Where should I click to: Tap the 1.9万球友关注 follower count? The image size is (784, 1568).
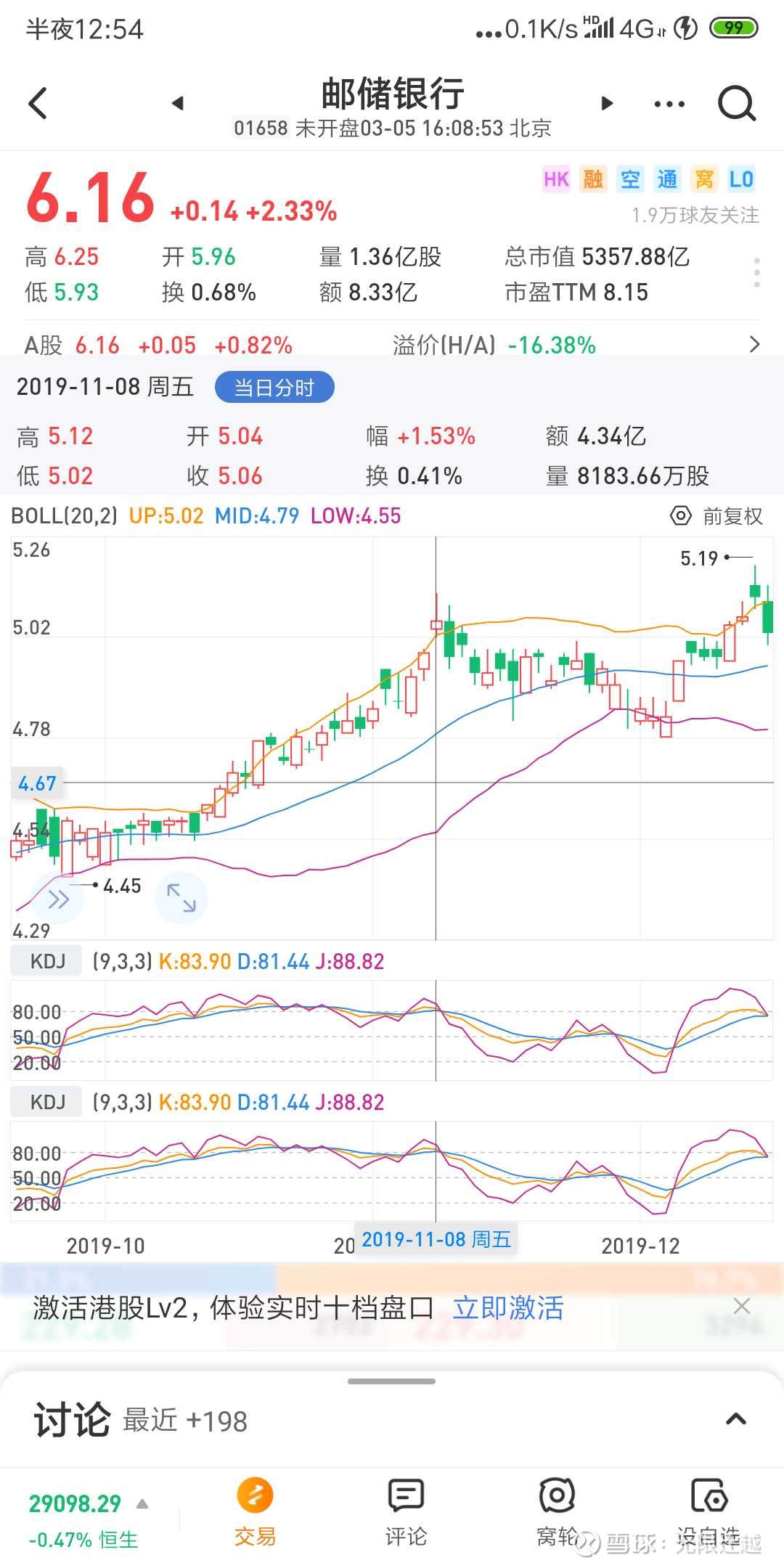pyautogui.click(x=695, y=216)
